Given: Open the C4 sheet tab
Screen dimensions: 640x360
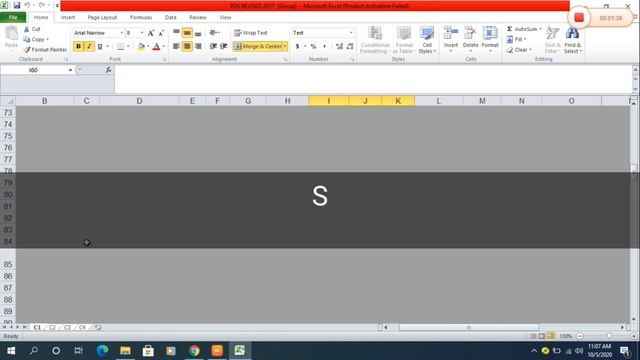Looking at the screenshot, I should pyautogui.click(x=82, y=327).
